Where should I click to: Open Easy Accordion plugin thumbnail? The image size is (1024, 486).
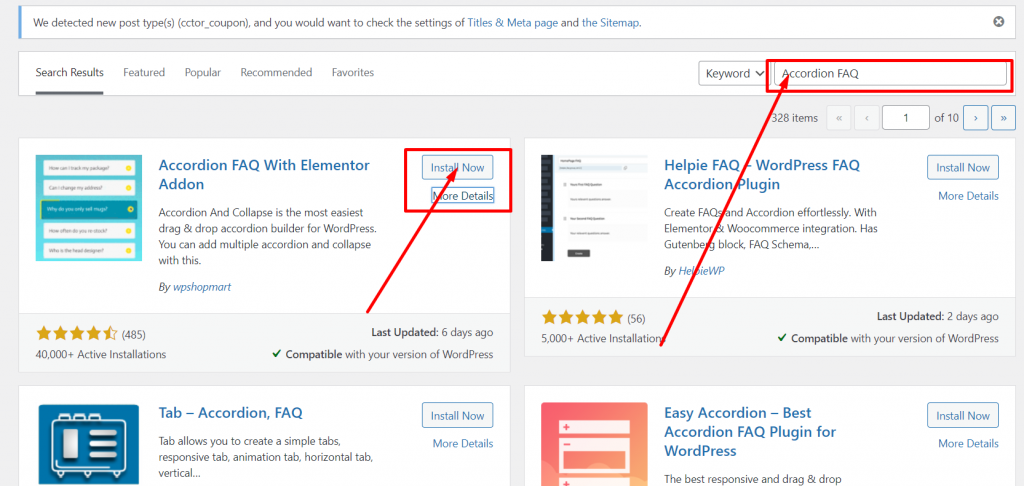pyautogui.click(x=594, y=444)
